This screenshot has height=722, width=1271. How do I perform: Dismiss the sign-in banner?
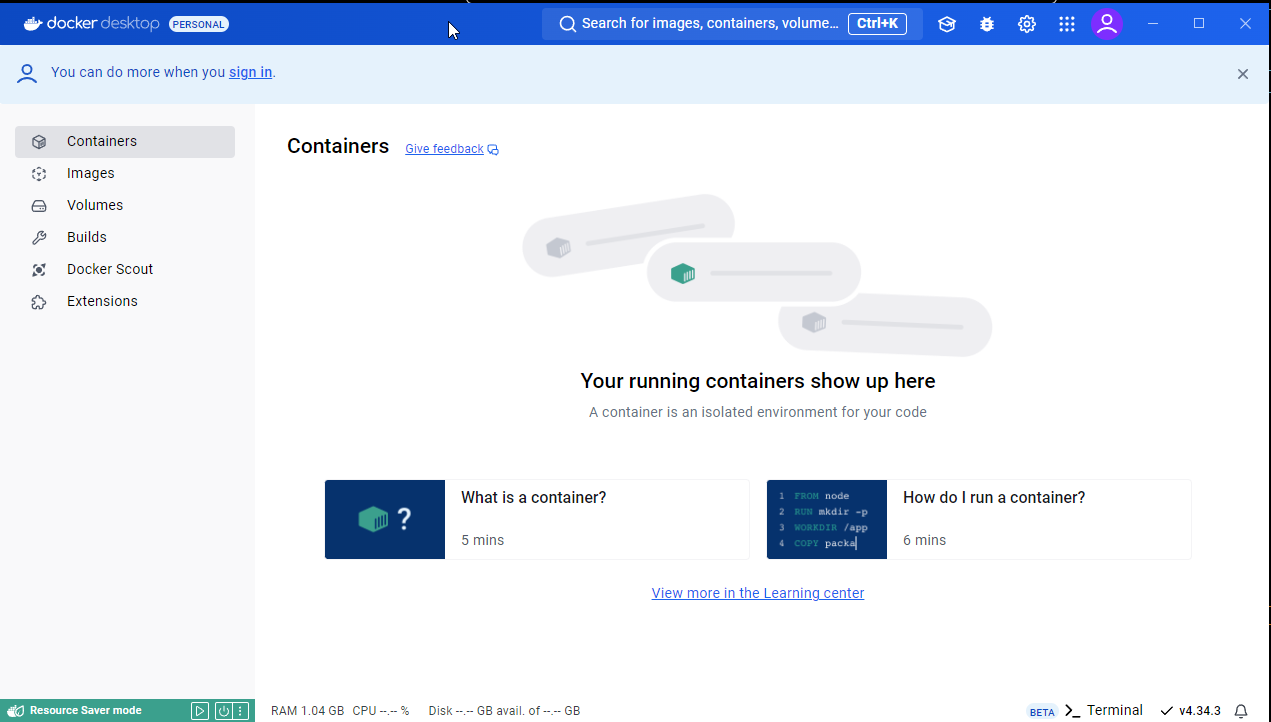1243,74
